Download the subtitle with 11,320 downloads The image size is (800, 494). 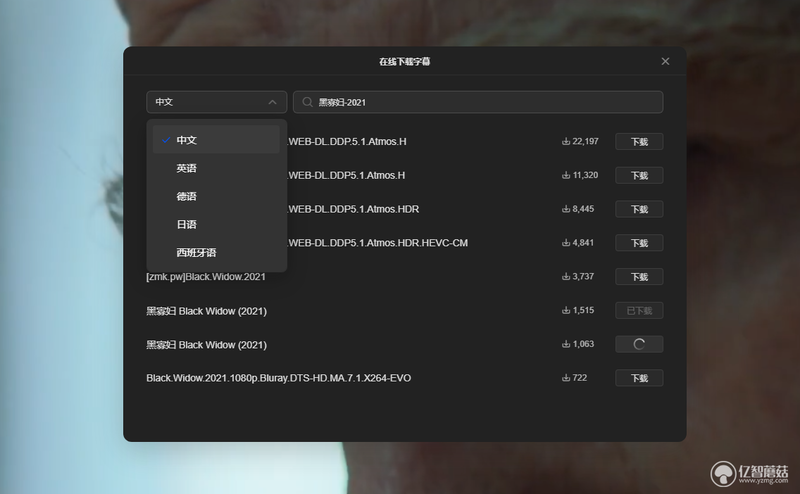coord(639,176)
